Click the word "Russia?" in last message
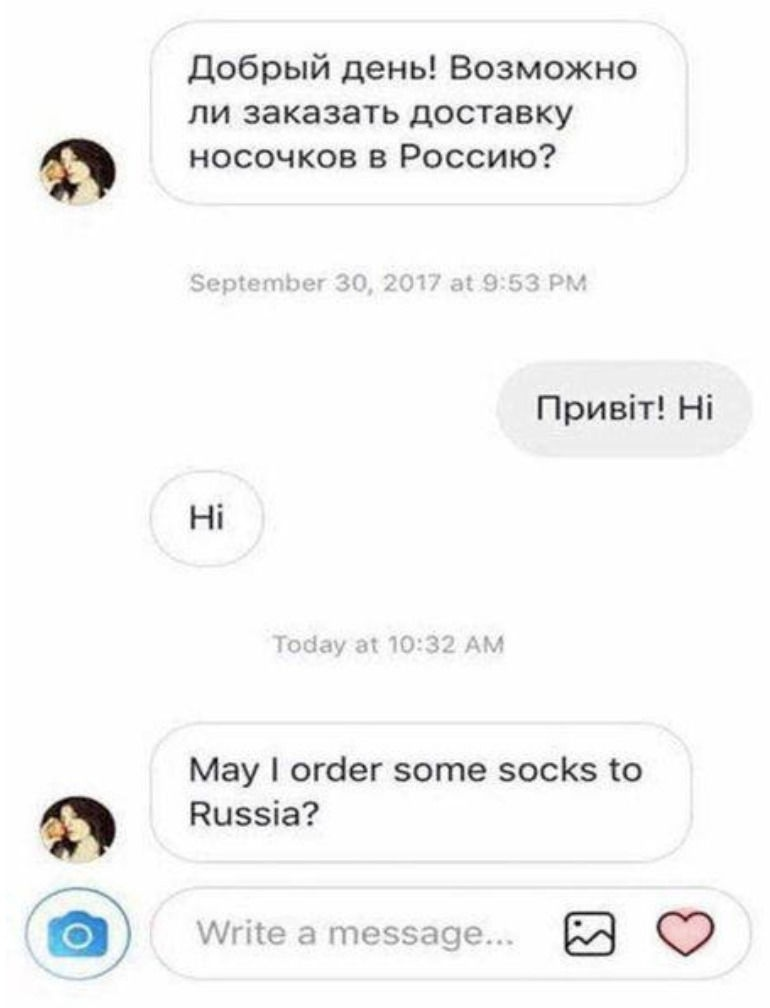 [254, 815]
